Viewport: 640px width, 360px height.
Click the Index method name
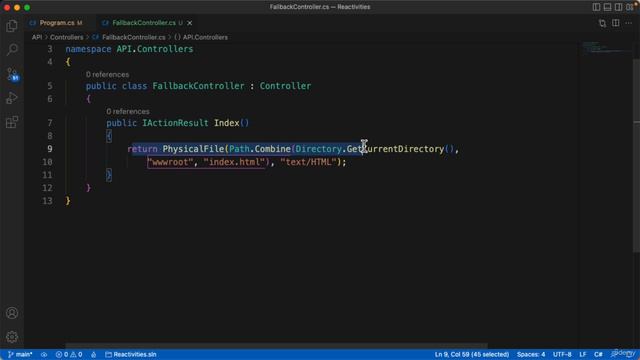coord(227,123)
